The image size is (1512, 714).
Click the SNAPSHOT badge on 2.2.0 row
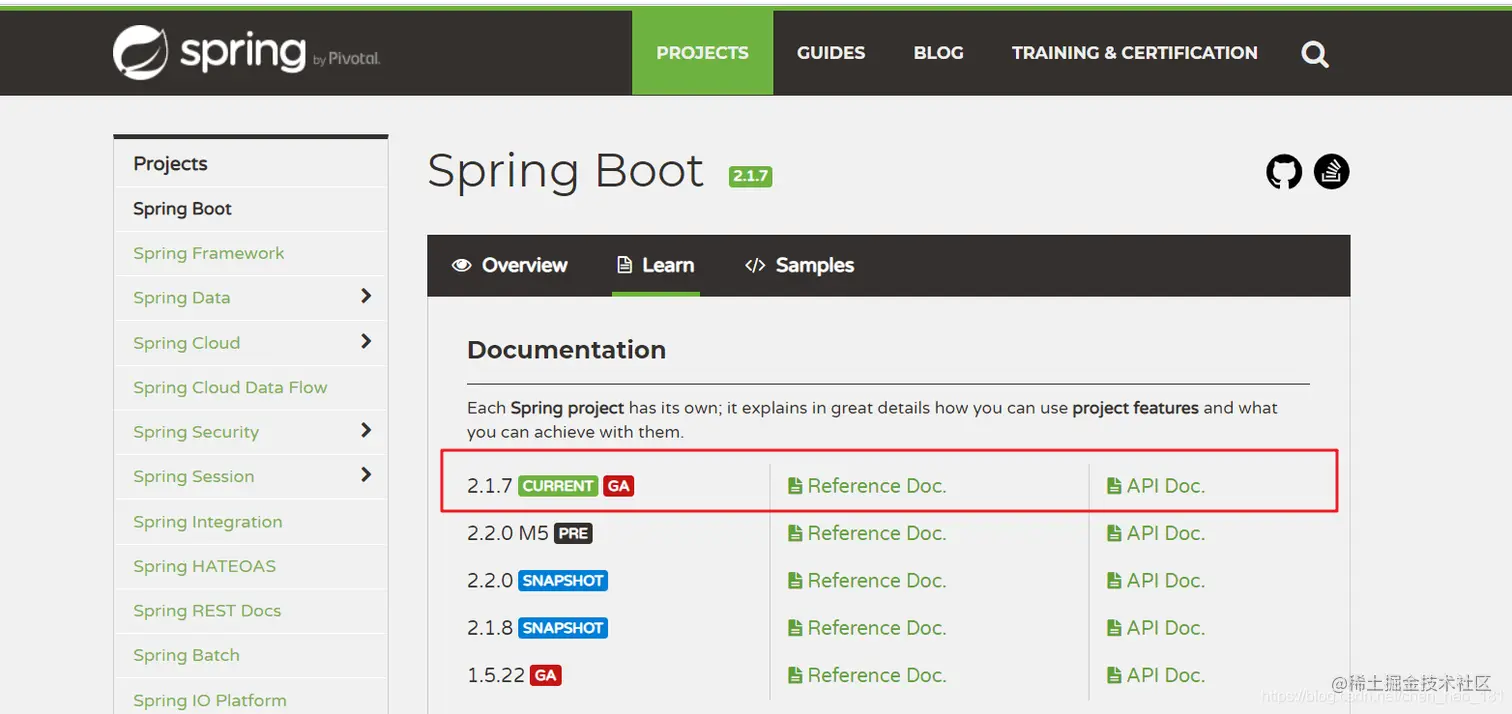563,581
